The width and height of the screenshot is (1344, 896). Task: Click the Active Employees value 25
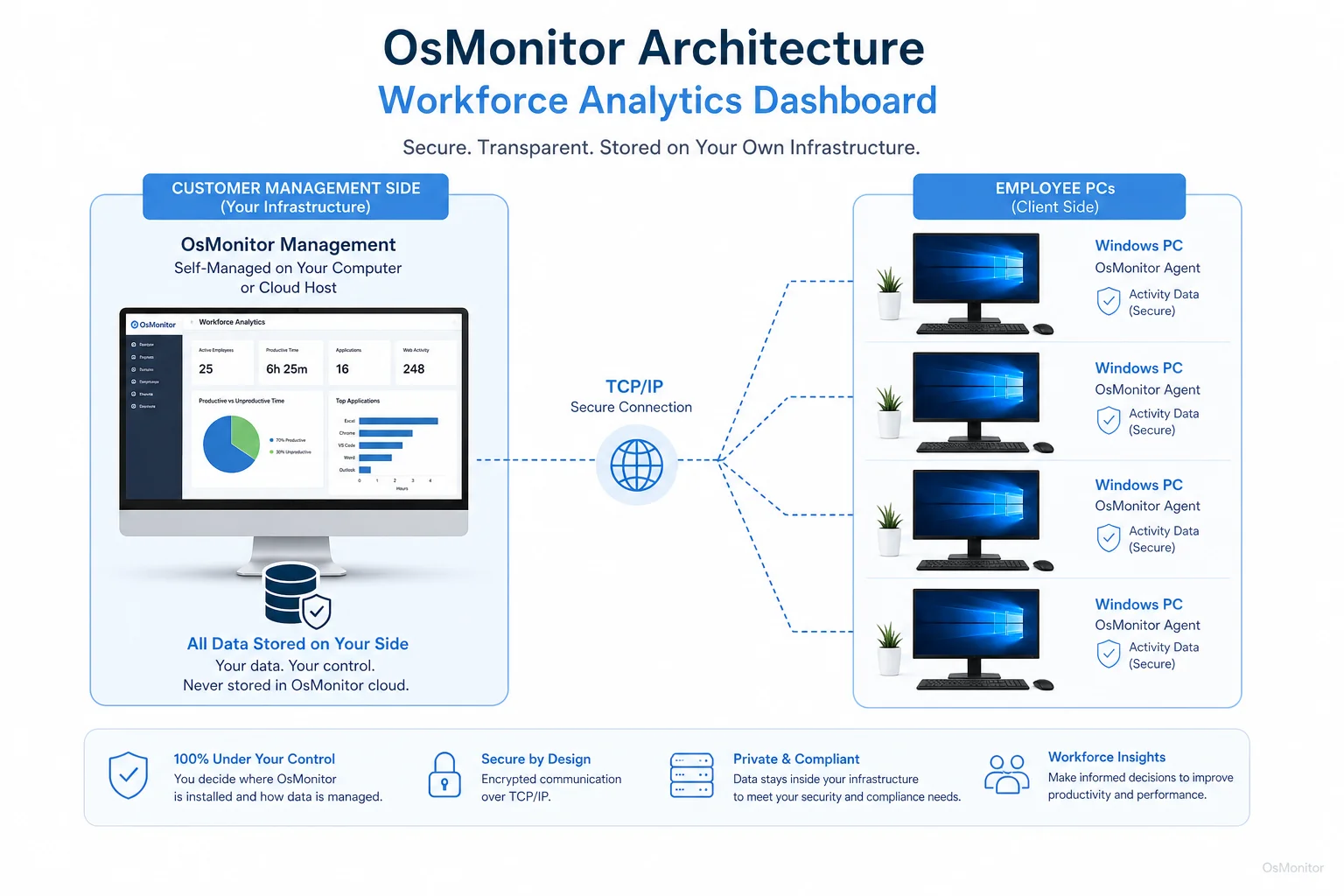206,369
